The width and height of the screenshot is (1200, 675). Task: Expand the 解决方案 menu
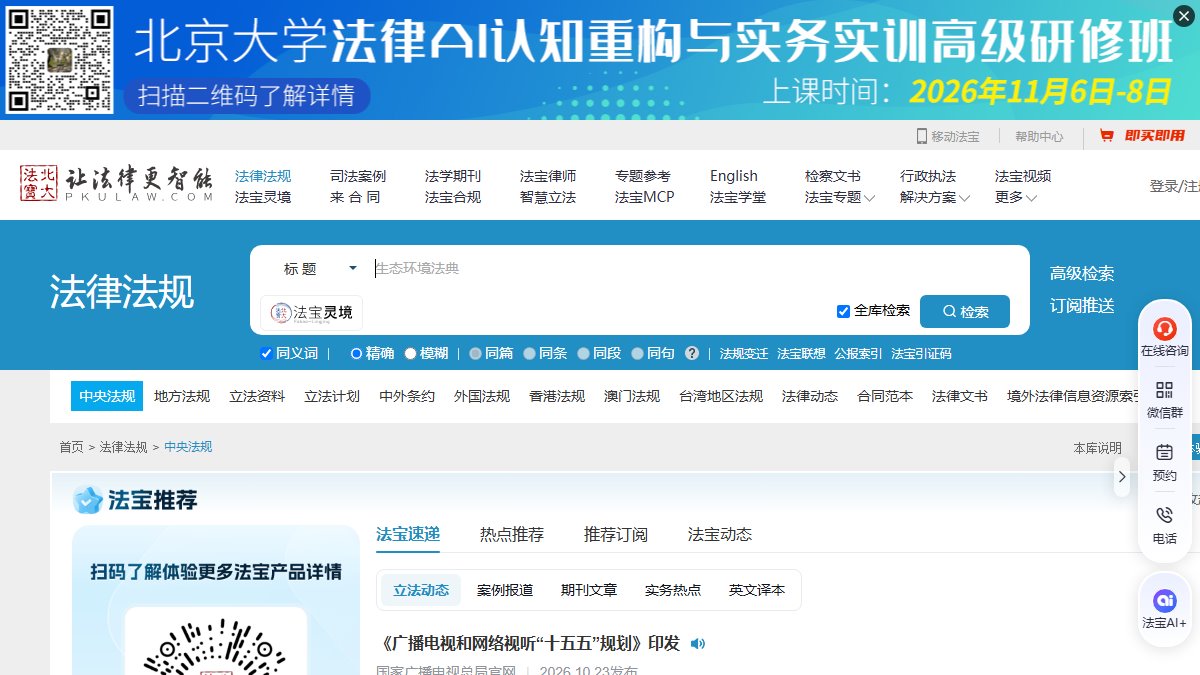935,197
